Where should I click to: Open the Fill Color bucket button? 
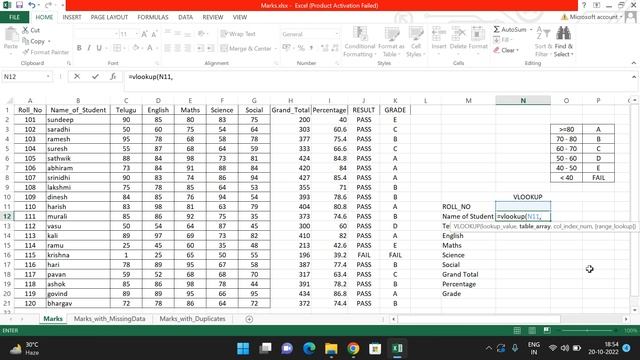tap(136, 48)
